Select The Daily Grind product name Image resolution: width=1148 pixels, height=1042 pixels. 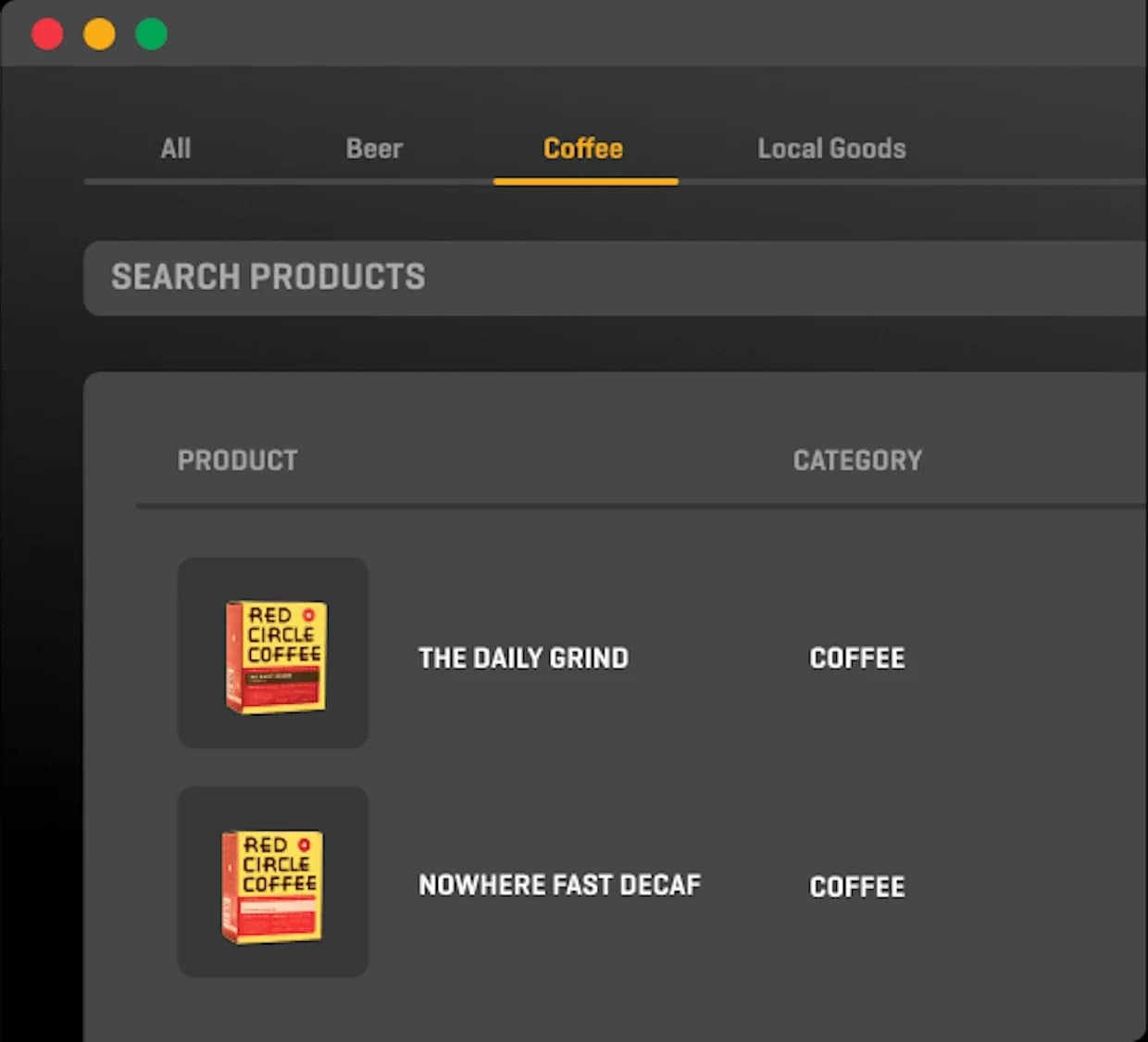tap(523, 658)
